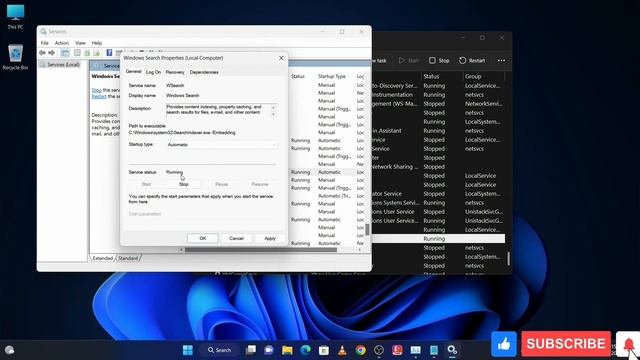Sort by Group column in Task Manager
The width and height of the screenshot is (640, 360).
(x=473, y=76)
